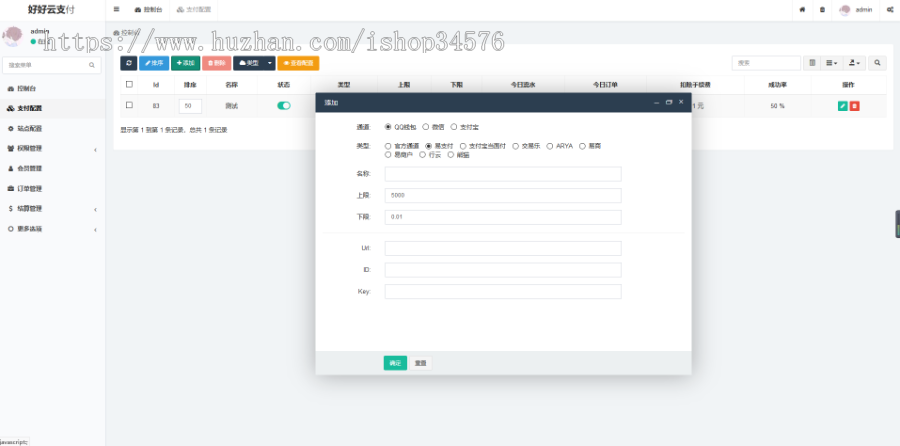
Task: Click the 名称 input field in dialog
Action: coord(503,174)
